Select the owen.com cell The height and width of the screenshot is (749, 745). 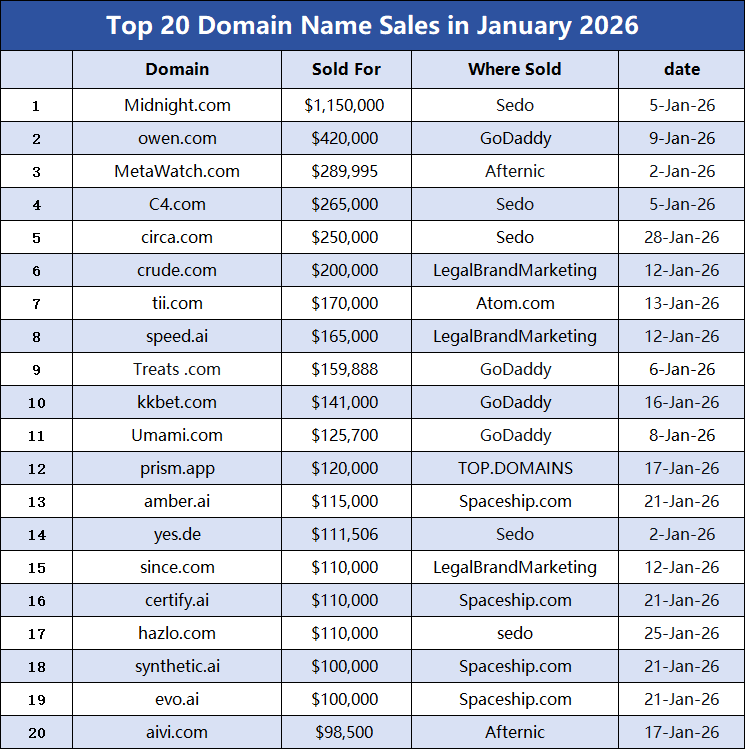[x=177, y=138]
